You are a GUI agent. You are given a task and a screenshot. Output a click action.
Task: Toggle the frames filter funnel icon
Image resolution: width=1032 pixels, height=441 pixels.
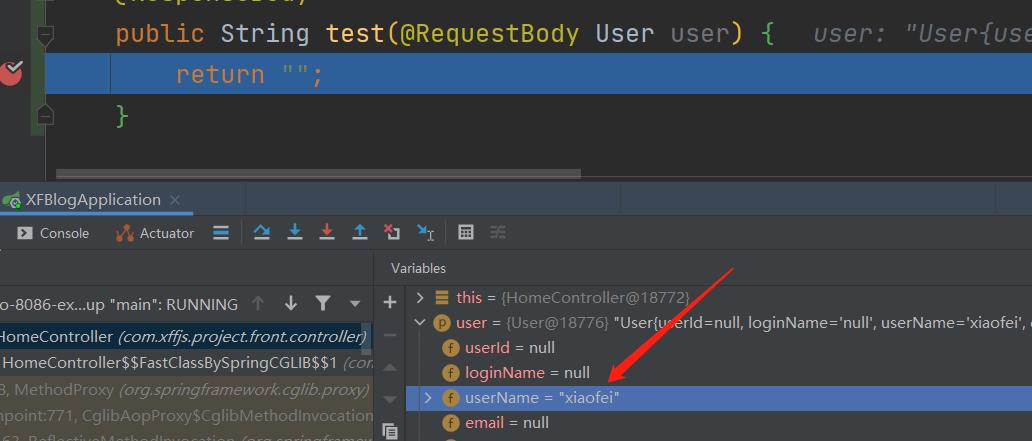point(323,303)
